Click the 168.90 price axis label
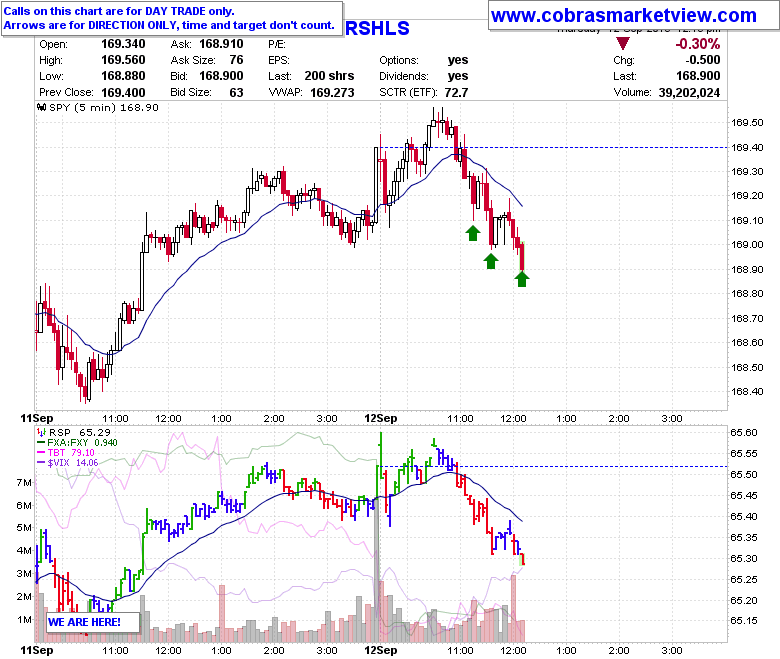Screen dimensions: 780x659 (x=747, y=269)
